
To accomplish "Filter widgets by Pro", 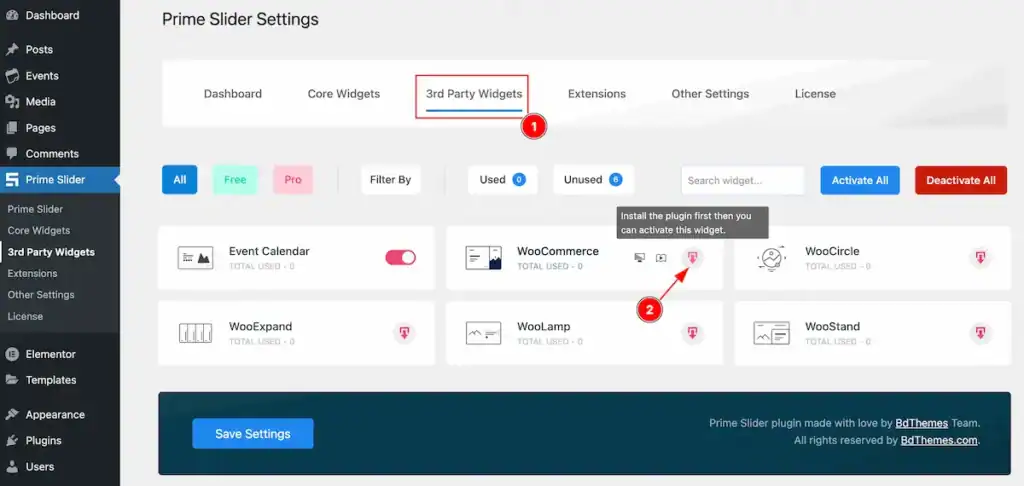I will point(293,180).
